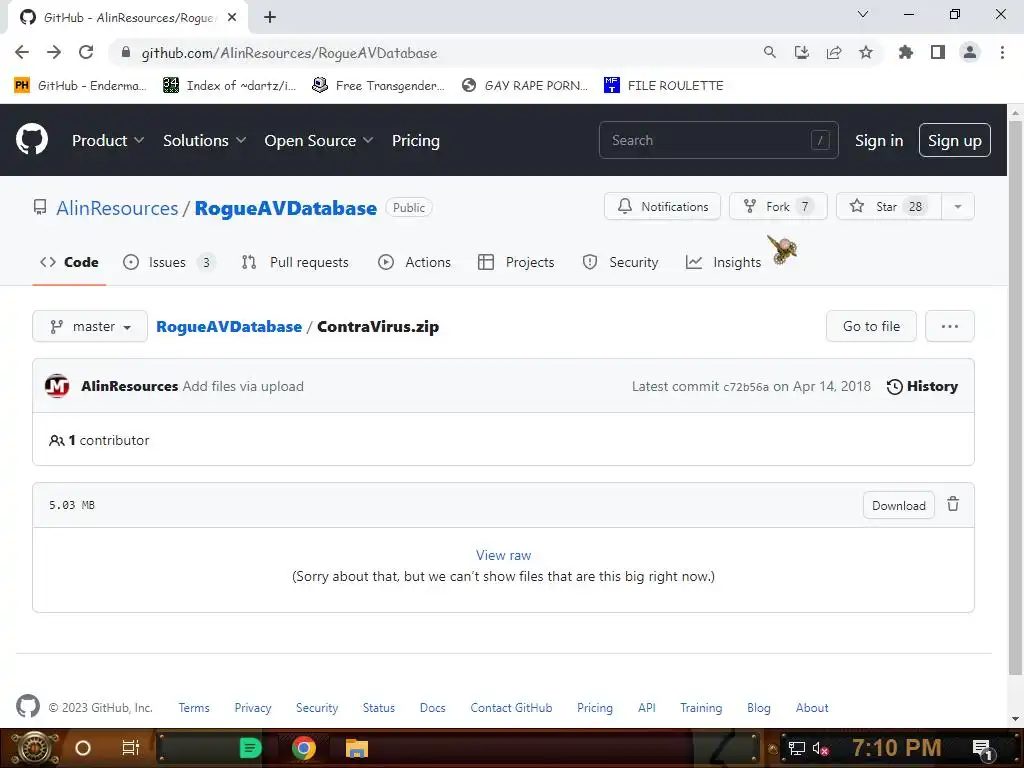Go back to the previous page
This screenshot has width=1024, height=768.
pyautogui.click(x=22, y=52)
